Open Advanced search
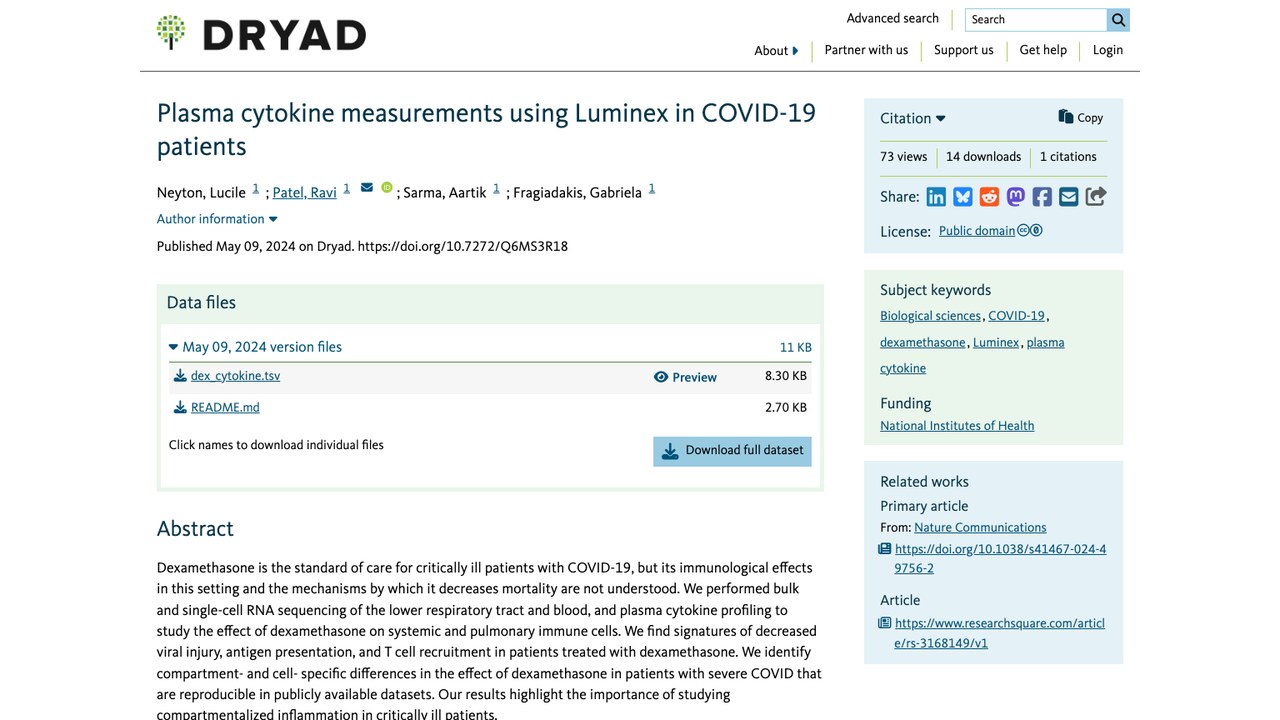The image size is (1280, 720). point(892,18)
